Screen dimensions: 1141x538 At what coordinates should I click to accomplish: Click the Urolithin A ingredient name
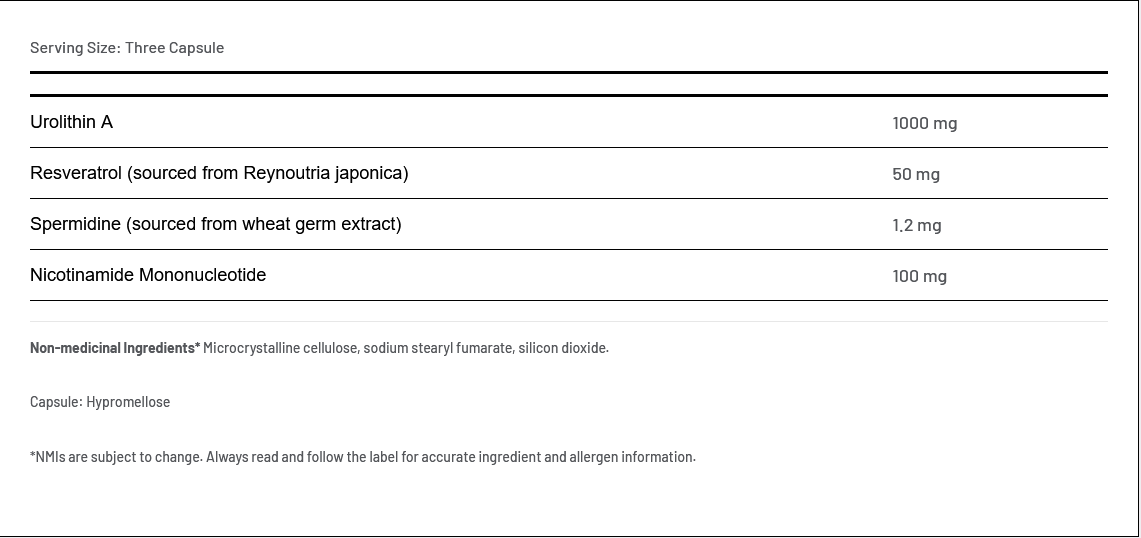click(x=71, y=122)
